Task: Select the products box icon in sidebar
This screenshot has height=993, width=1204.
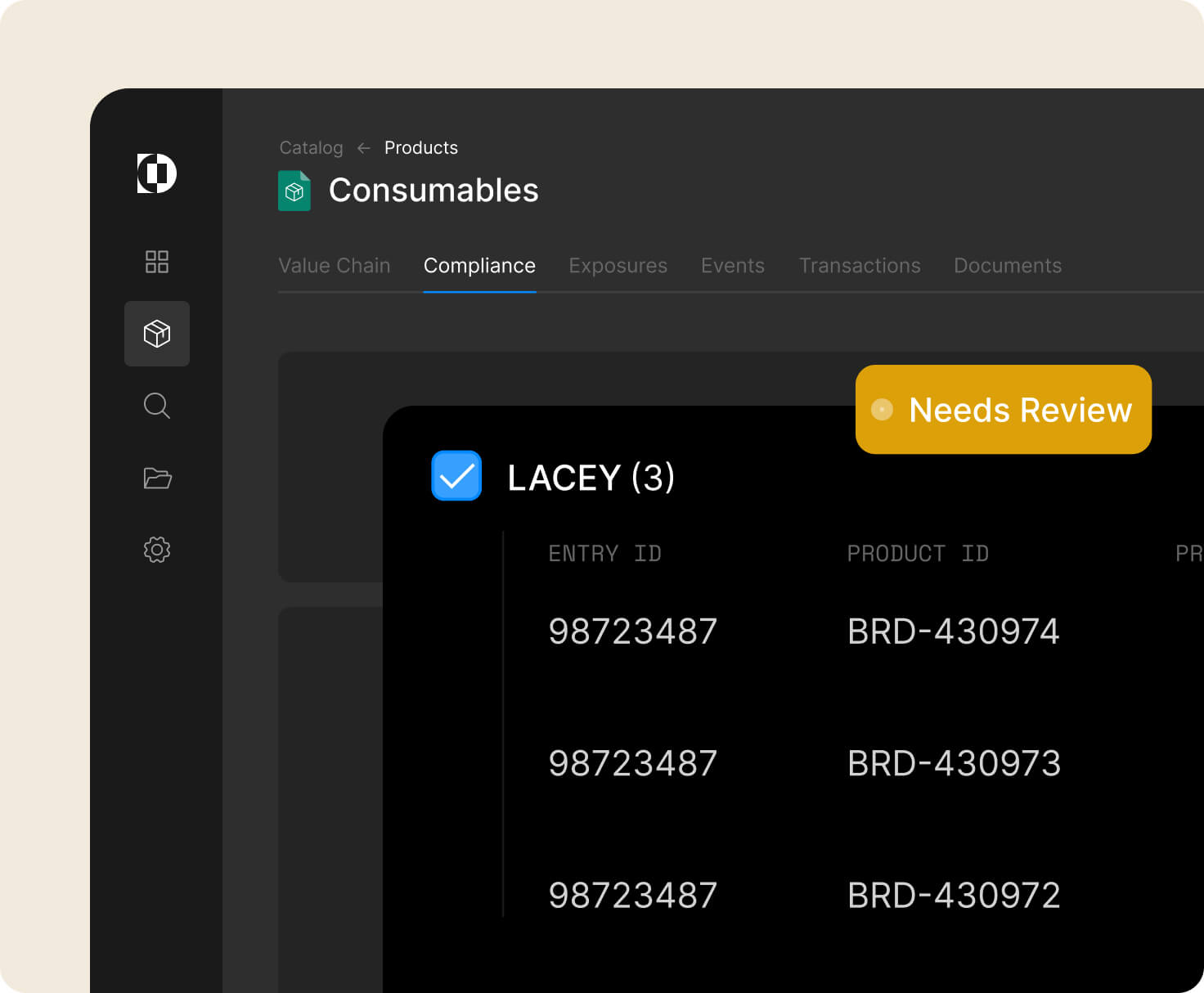Action: 157,334
